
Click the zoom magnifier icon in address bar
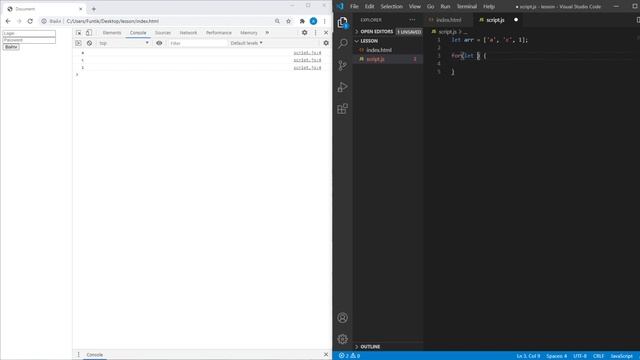click(x=277, y=21)
